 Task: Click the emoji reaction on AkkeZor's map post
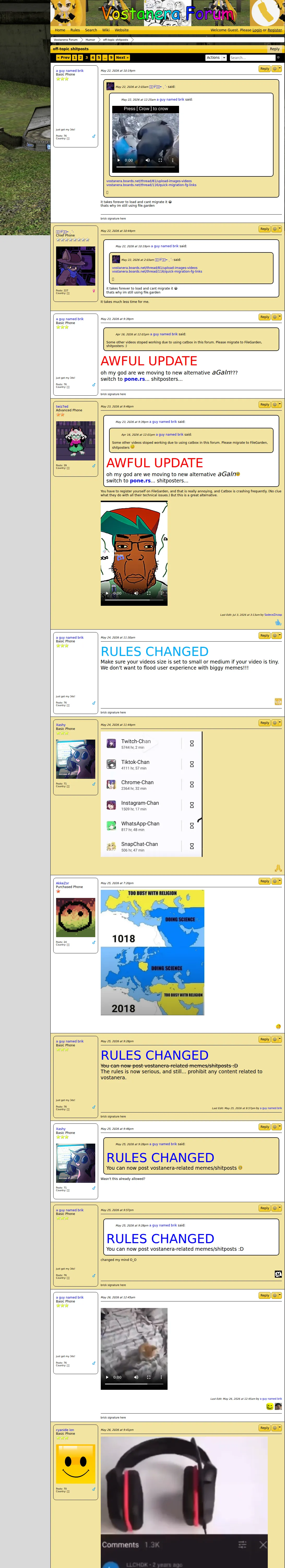tap(278, 1027)
